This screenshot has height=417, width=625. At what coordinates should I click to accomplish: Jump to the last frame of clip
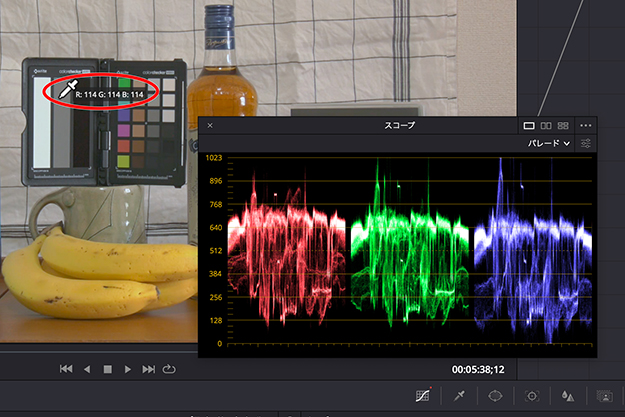(x=148, y=369)
